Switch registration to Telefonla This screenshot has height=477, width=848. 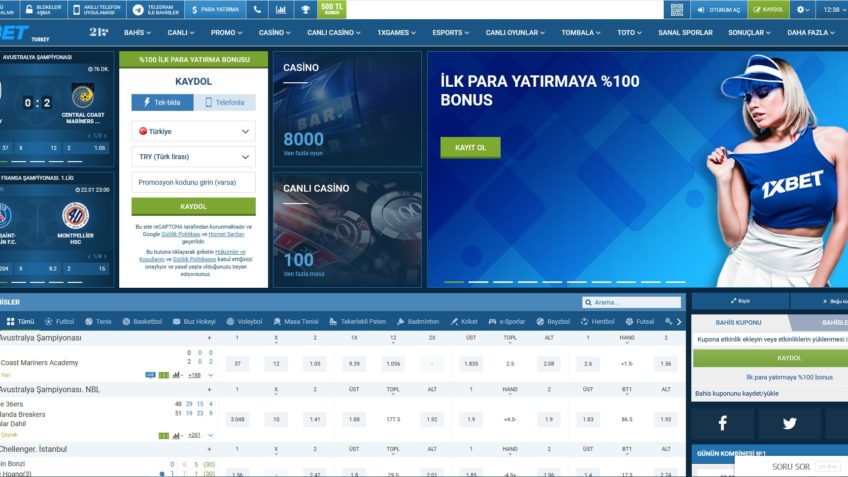(224, 102)
